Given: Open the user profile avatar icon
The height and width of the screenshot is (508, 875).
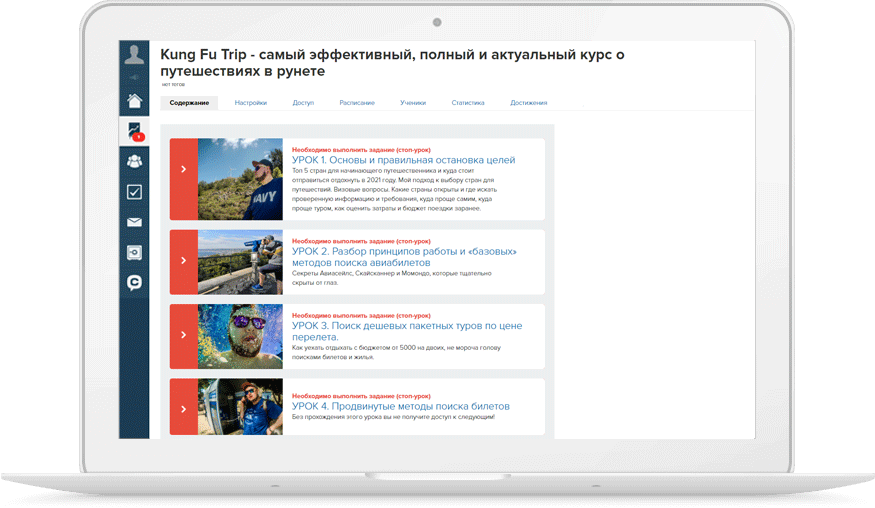Looking at the screenshot, I should coord(134,54).
